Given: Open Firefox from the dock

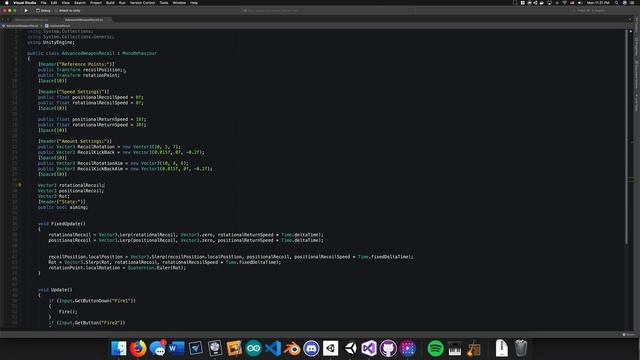Looking at the screenshot, I should tap(138, 348).
